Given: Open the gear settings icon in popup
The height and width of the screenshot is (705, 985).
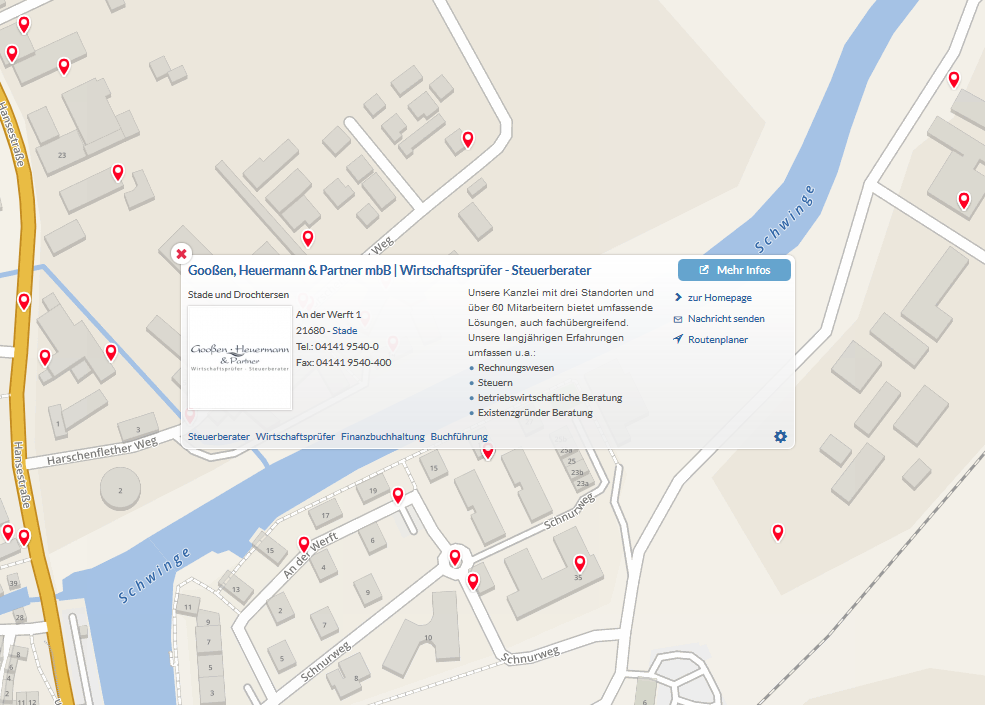Looking at the screenshot, I should tap(780, 436).
